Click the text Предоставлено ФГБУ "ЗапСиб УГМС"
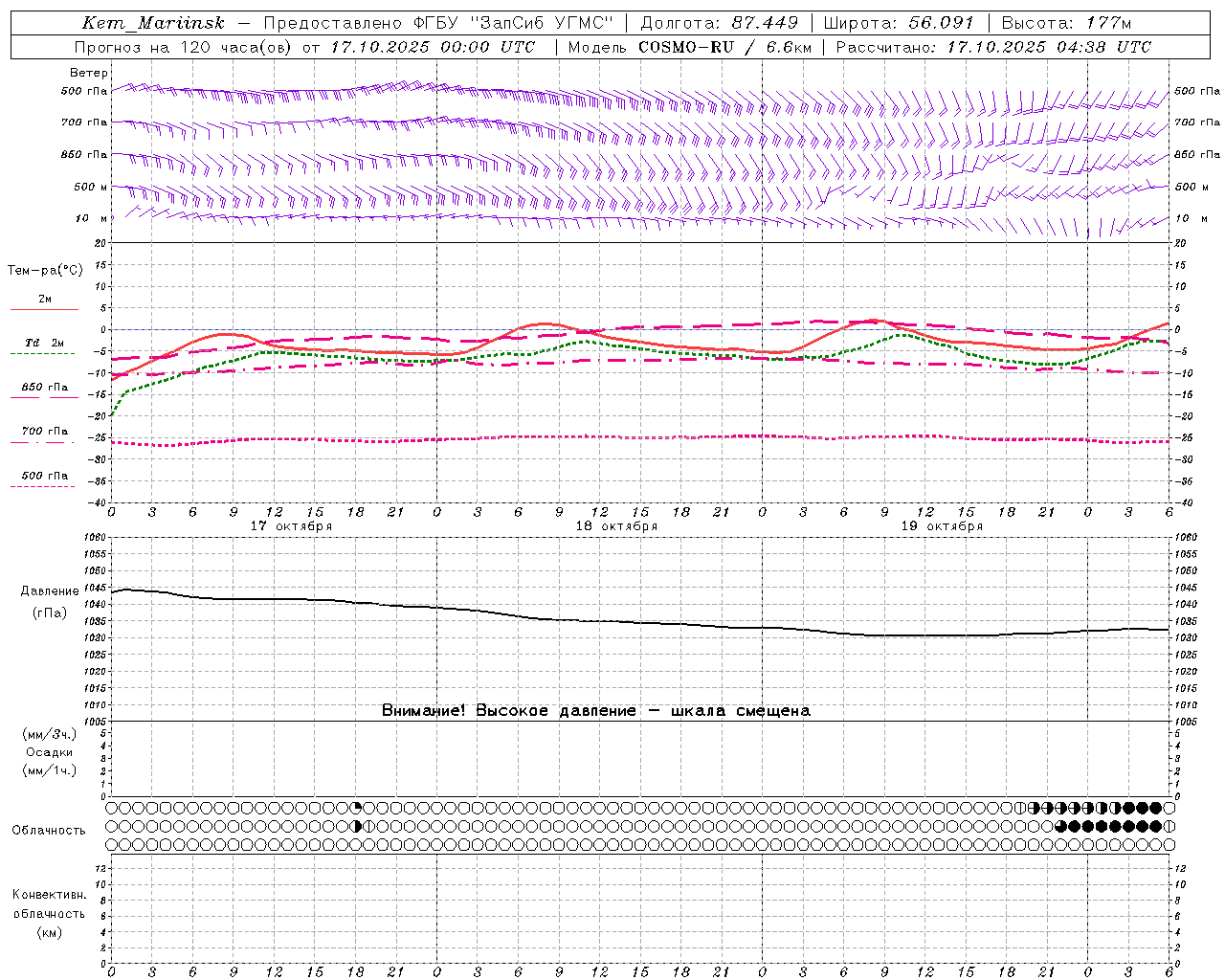 437,23
